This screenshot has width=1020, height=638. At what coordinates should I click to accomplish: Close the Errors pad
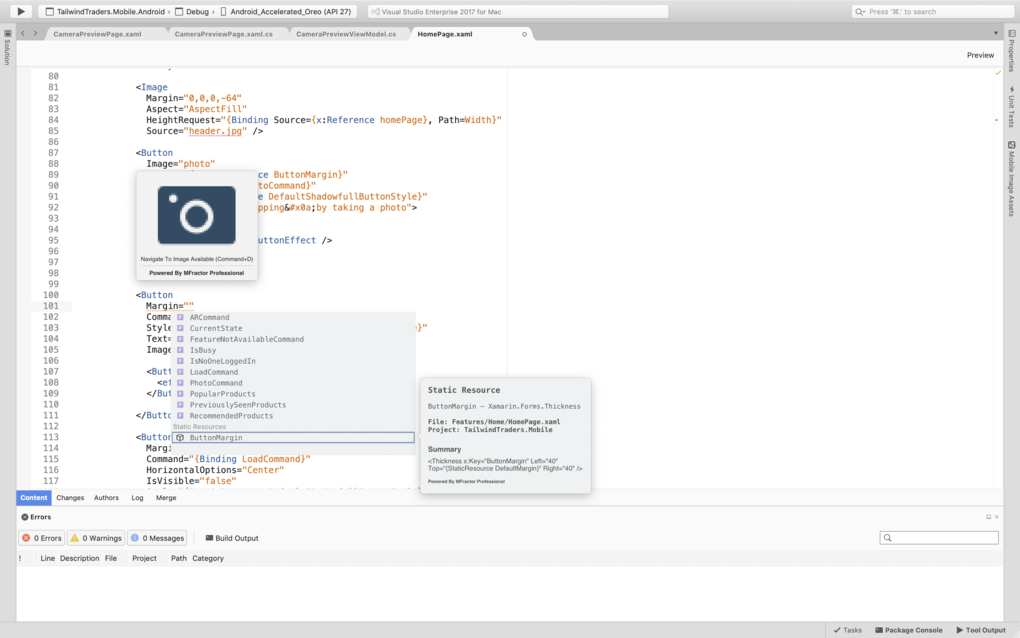[x=997, y=517]
